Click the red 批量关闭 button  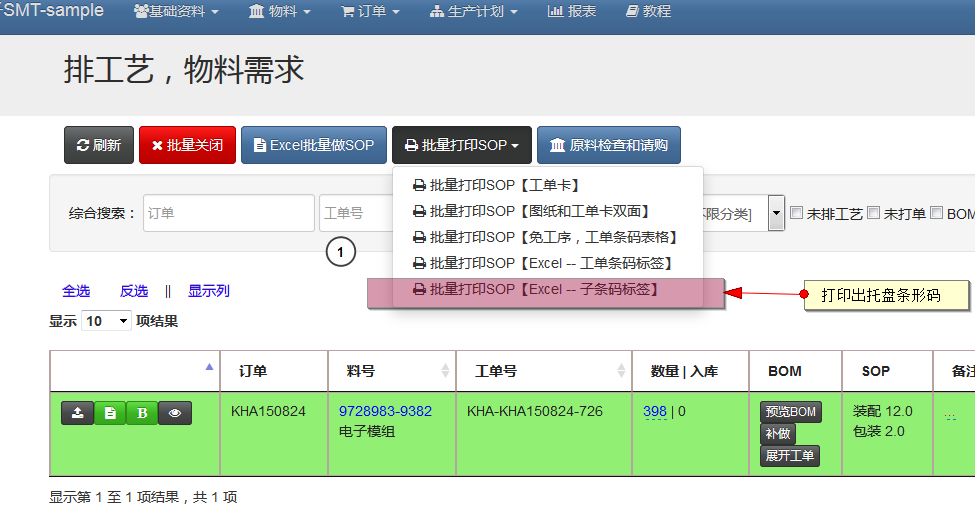187,145
